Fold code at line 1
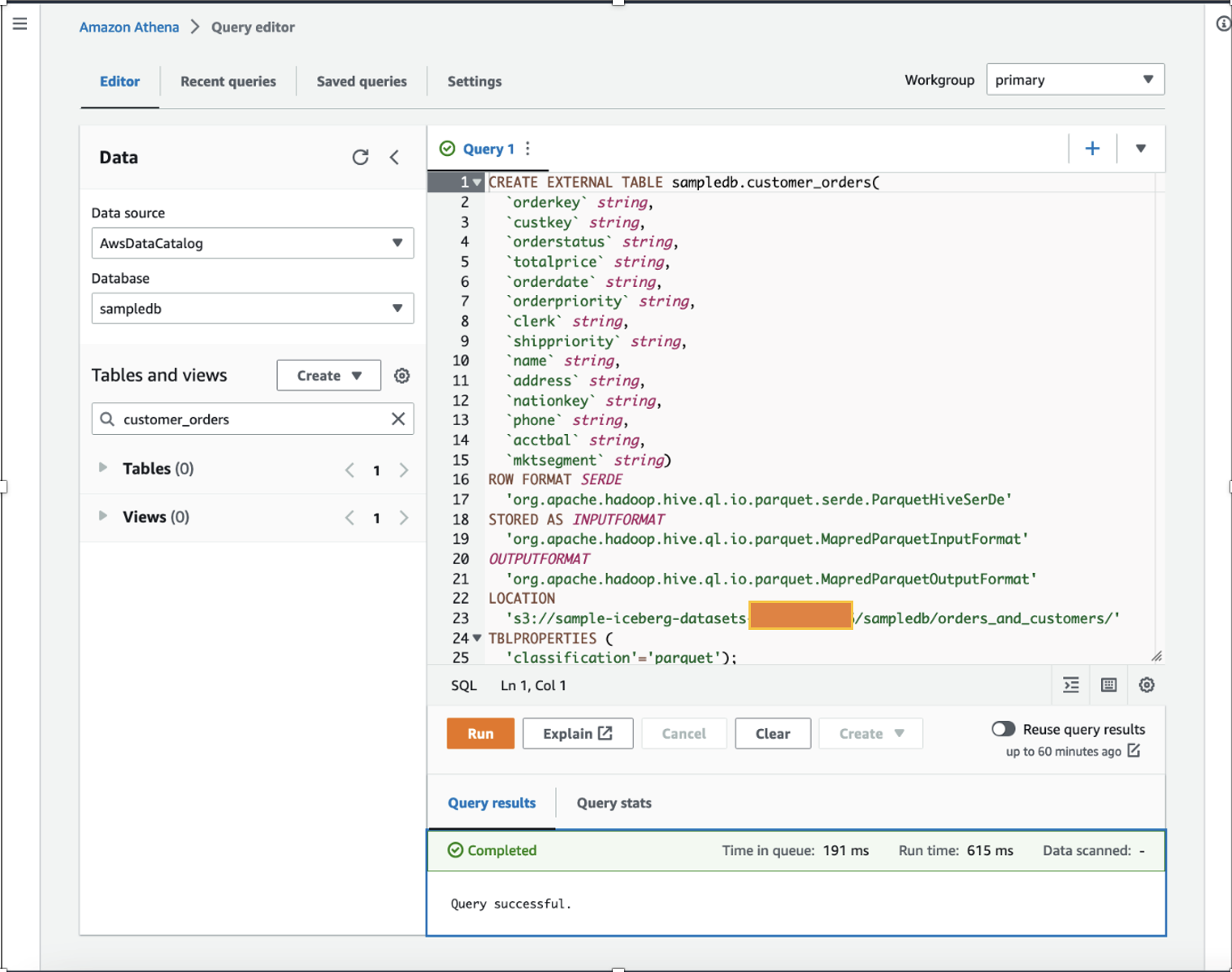 pyautogui.click(x=477, y=182)
